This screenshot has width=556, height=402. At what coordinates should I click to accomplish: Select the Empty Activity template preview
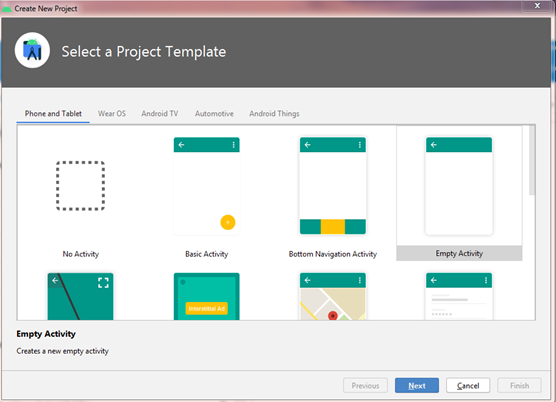[459, 186]
